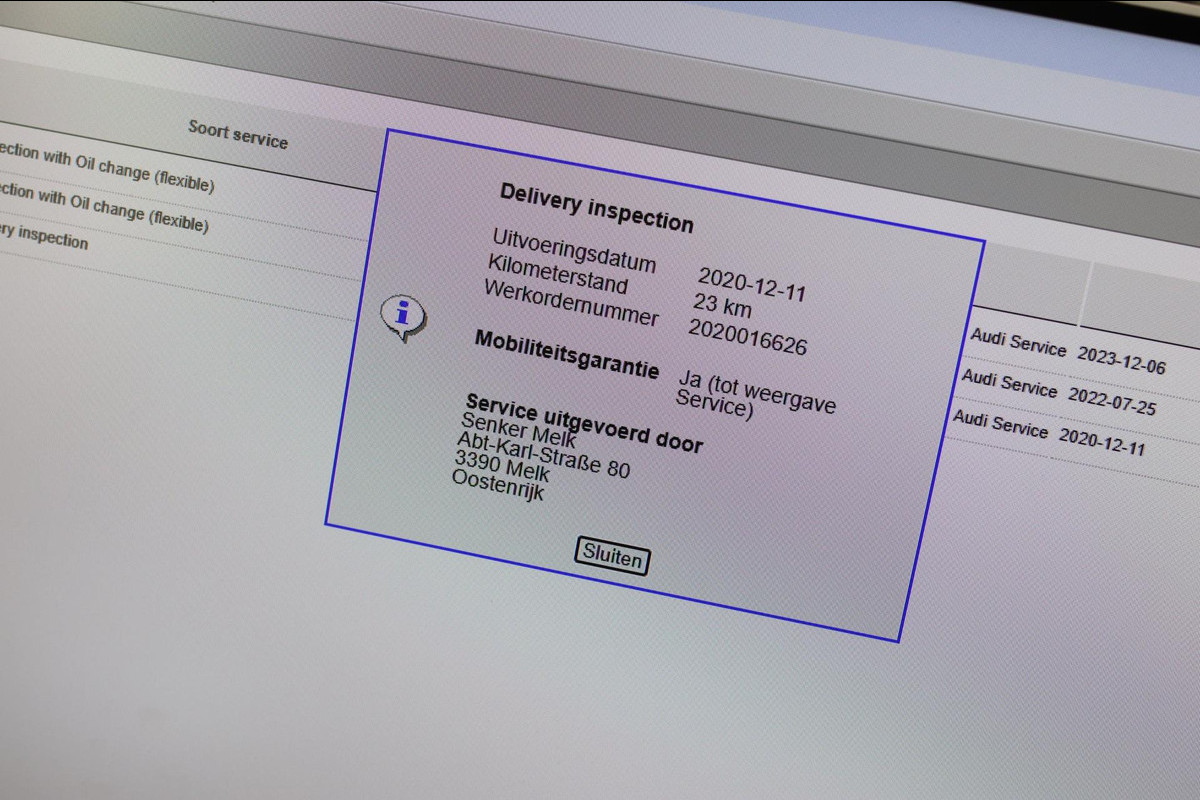Select the dealer name "Senker Melk"

[x=519, y=429]
